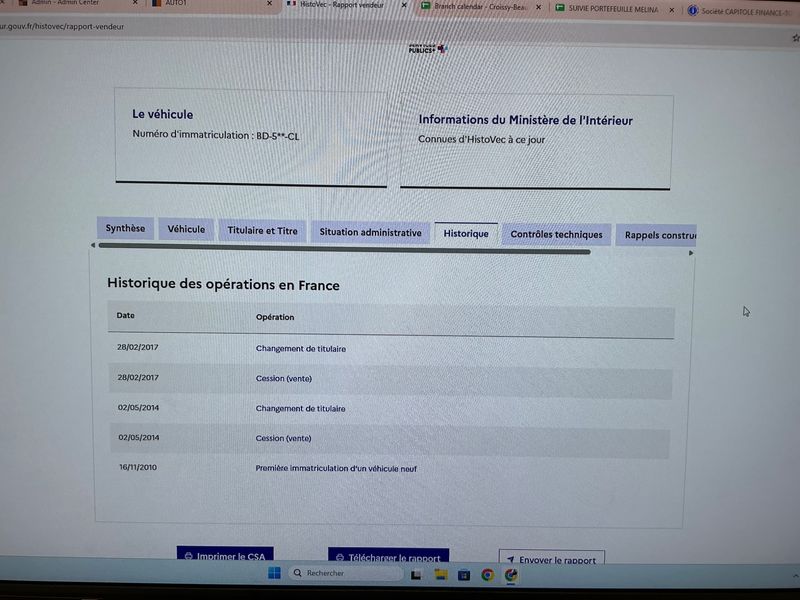Open the Titulaire et Titre tab
800x600 pixels.
click(x=262, y=231)
